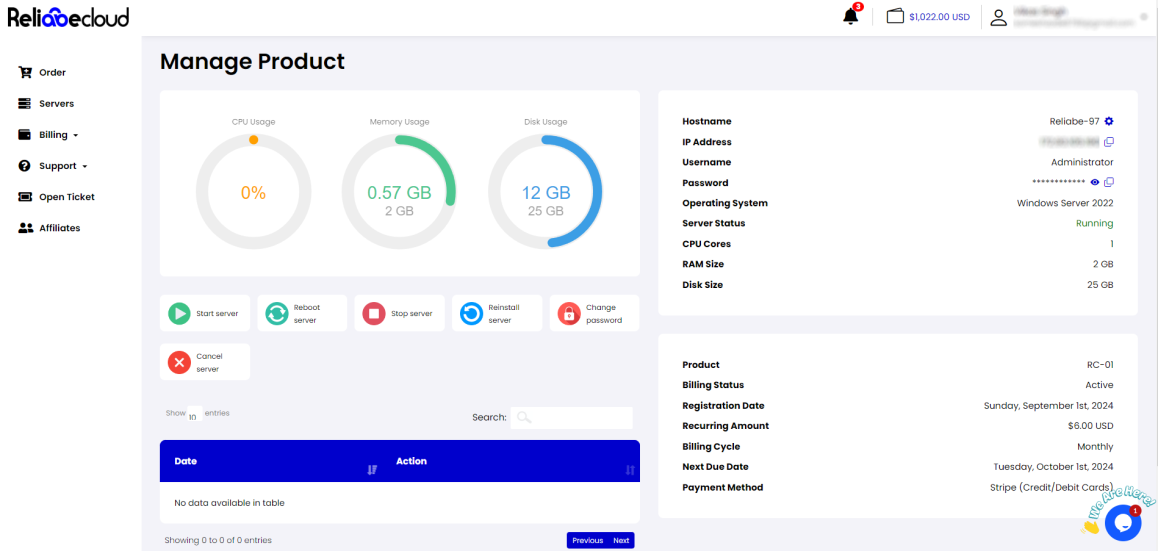The height and width of the screenshot is (551, 1158).
Task: Click the Manage Product heading
Action: coord(253,61)
